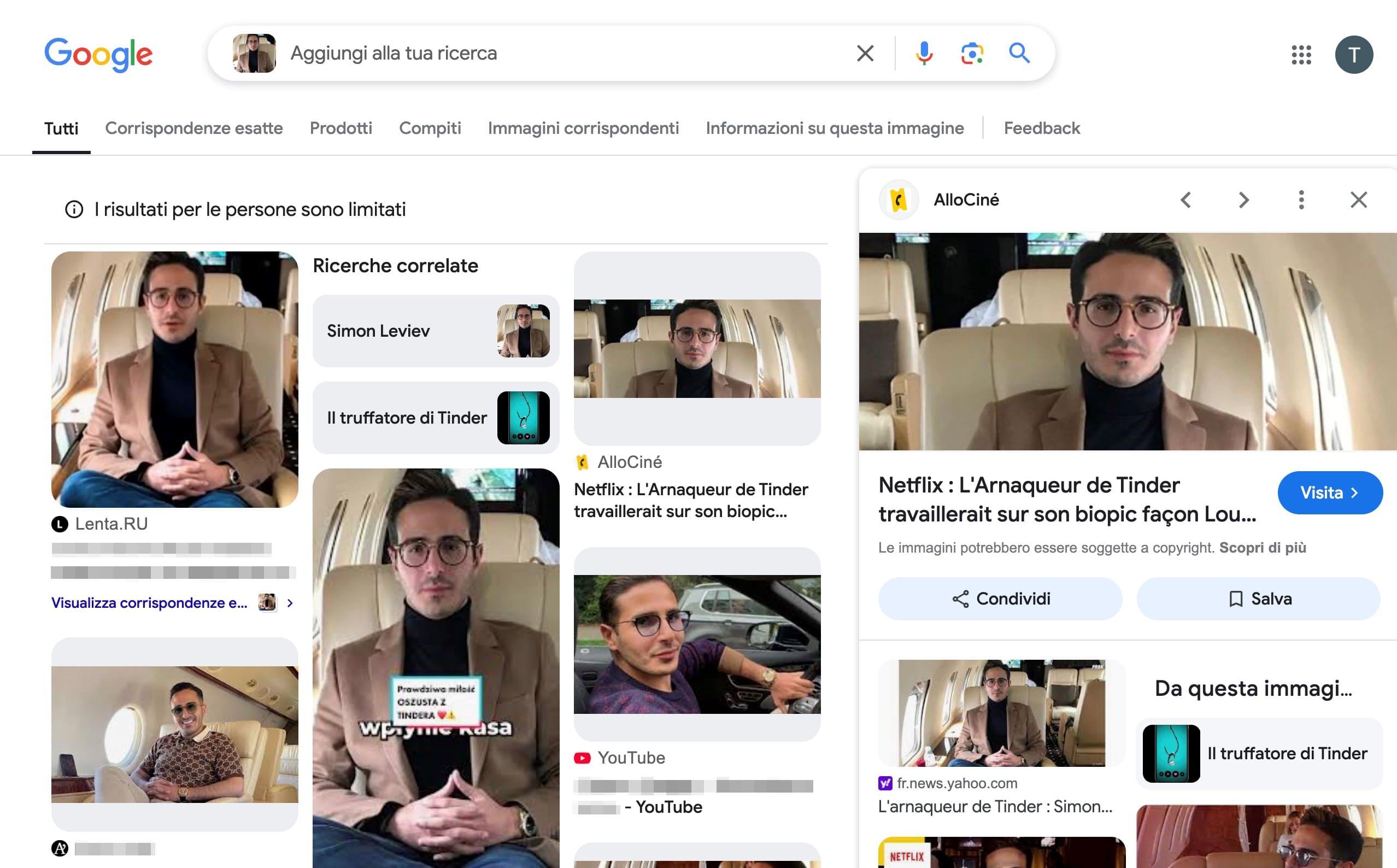
Task: Click the Lenta.RU source label
Action: (x=111, y=524)
